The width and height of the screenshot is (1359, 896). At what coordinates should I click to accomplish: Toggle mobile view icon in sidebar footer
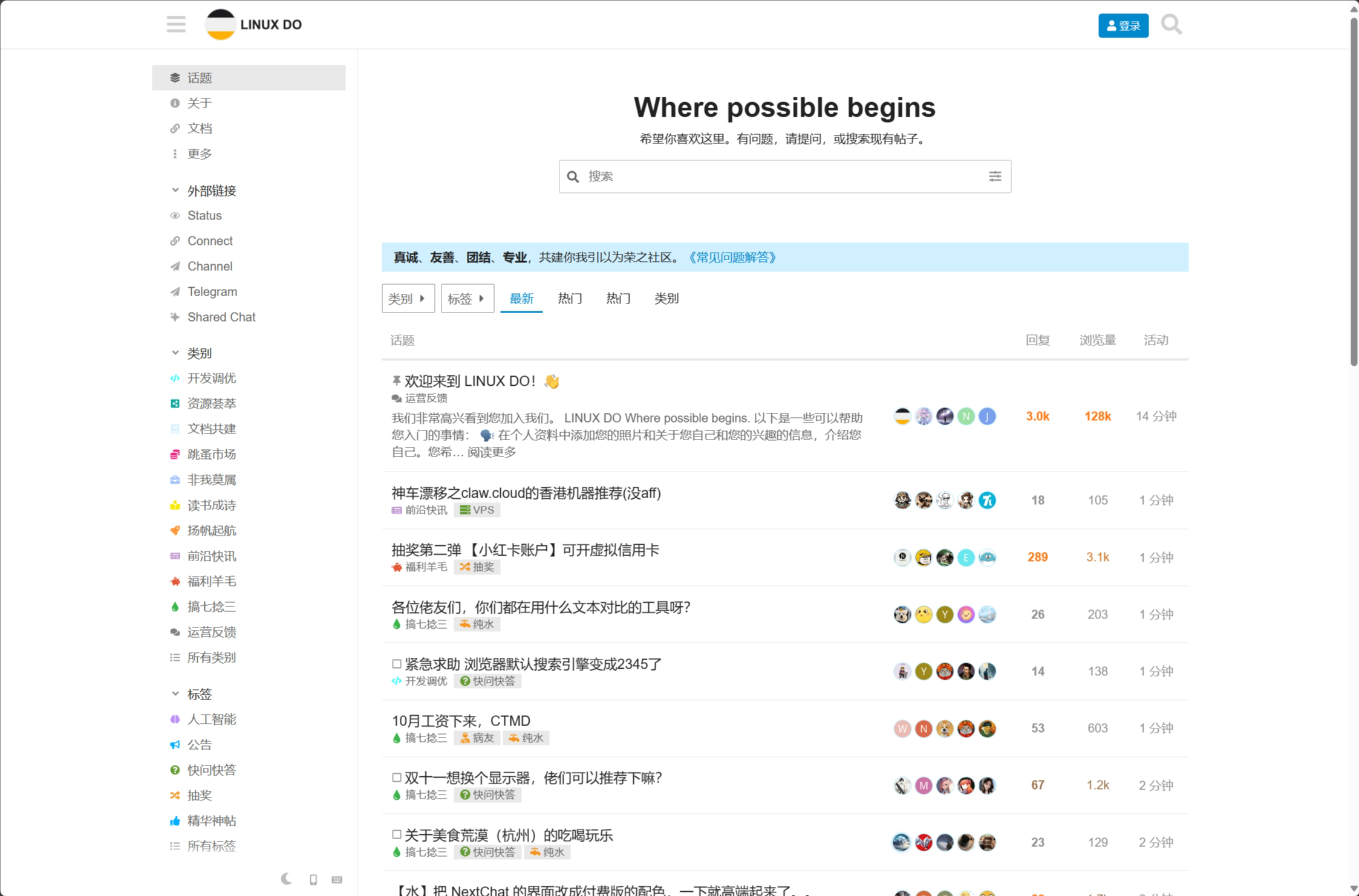[313, 880]
